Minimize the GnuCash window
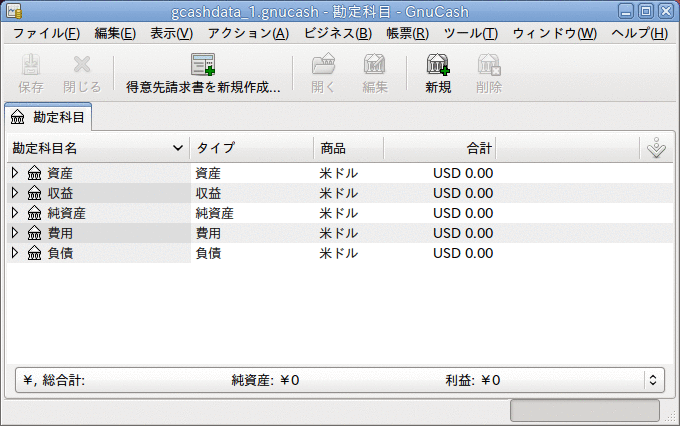680x426 pixels. click(625, 11)
